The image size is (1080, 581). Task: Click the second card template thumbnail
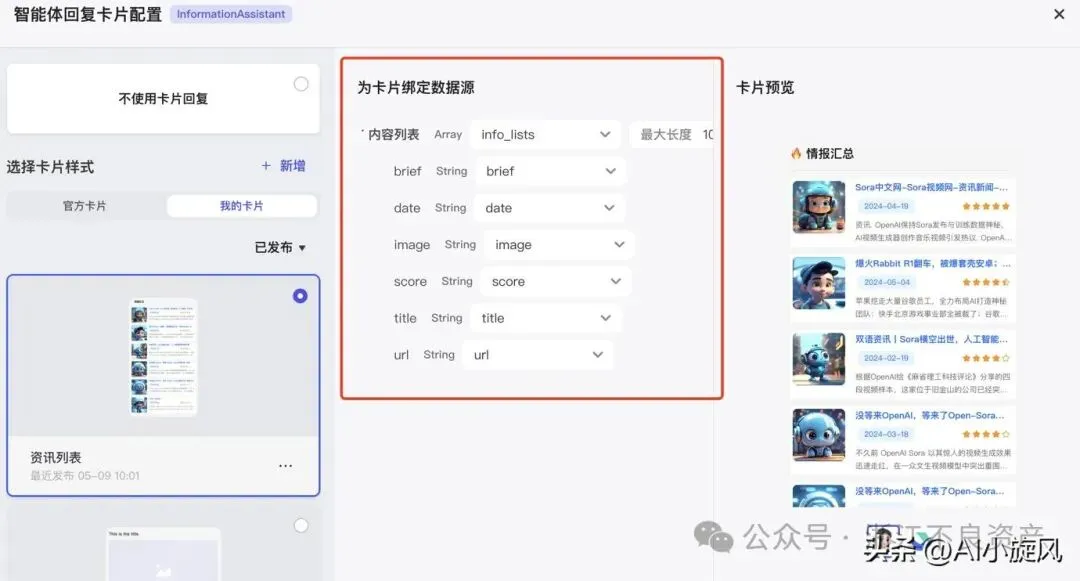point(163,554)
